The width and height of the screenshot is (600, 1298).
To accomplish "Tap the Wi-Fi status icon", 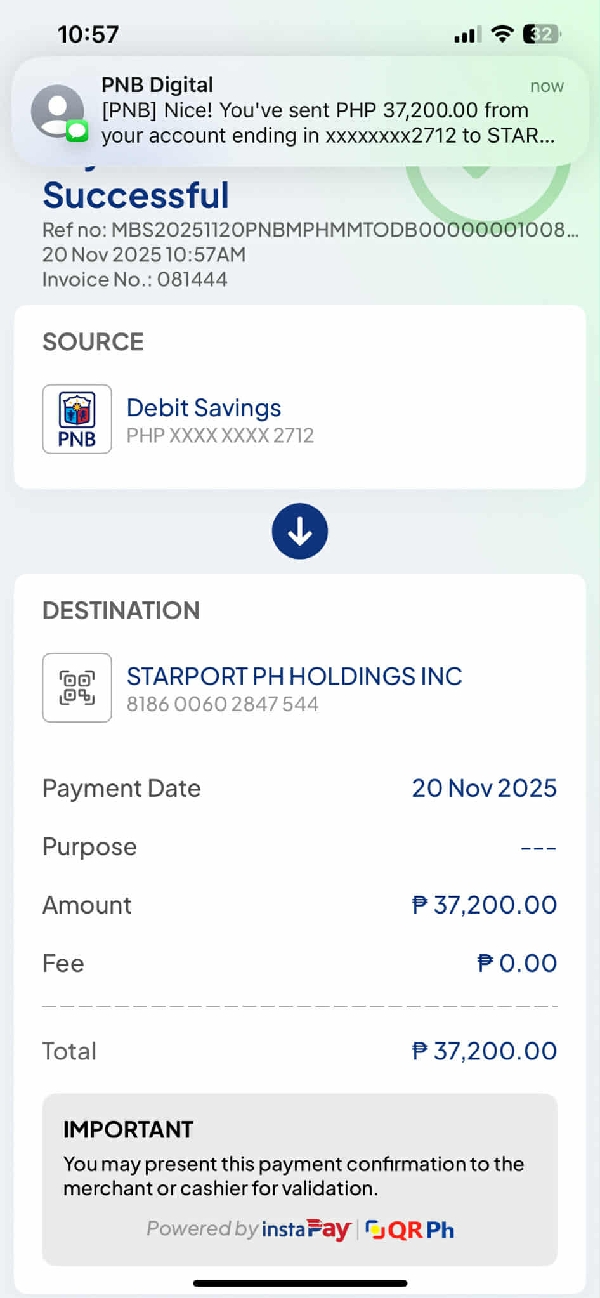I will (502, 35).
